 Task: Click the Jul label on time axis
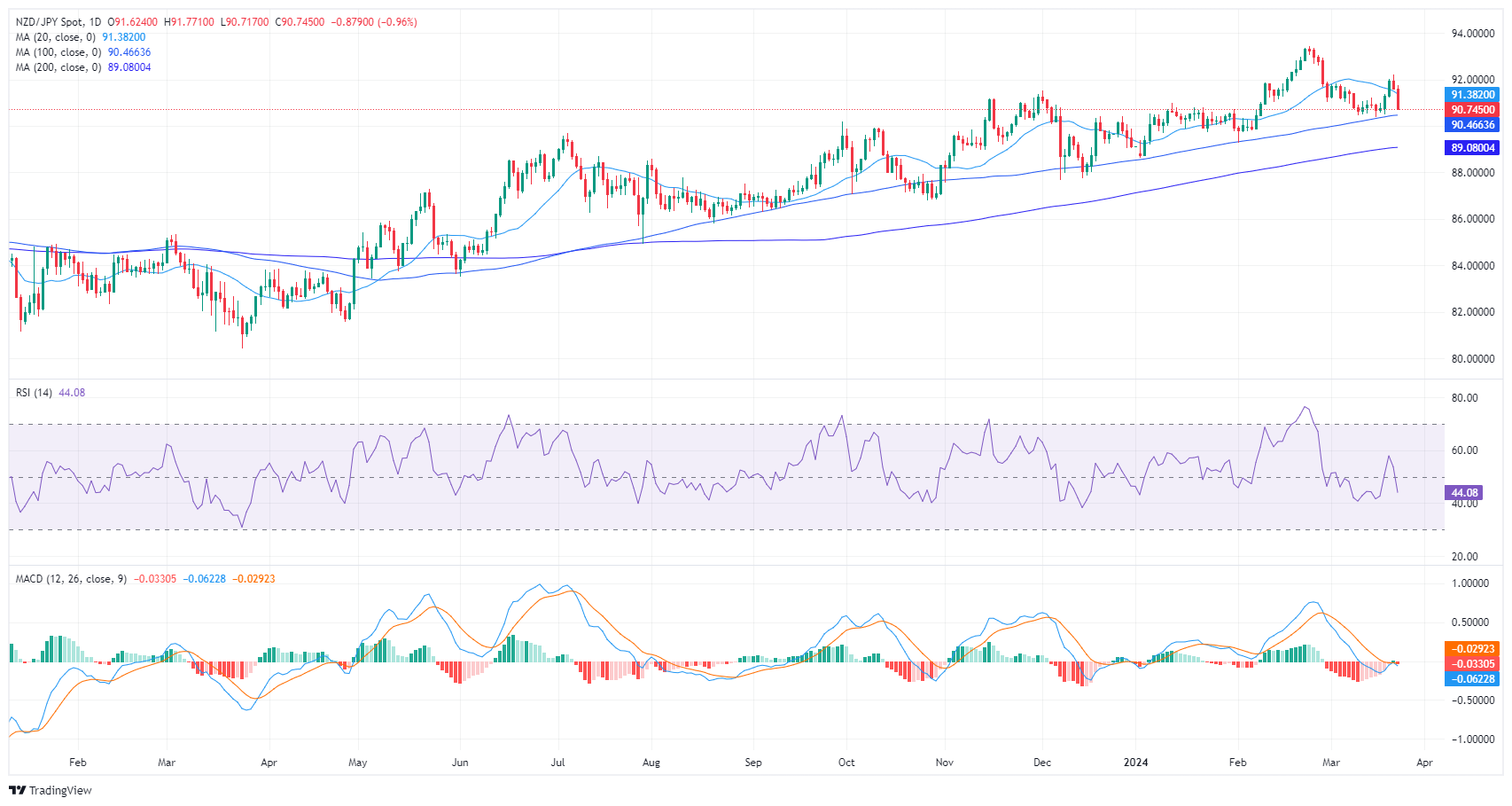[x=557, y=763]
